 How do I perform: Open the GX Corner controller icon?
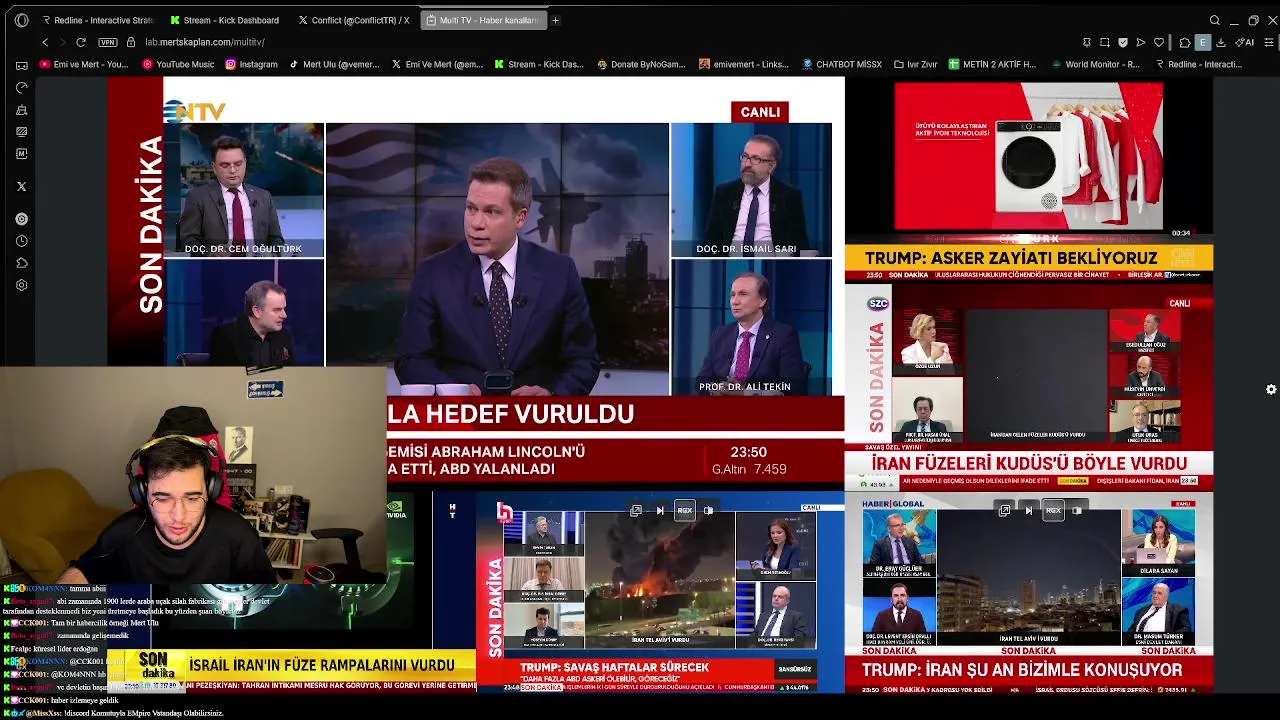22,65
